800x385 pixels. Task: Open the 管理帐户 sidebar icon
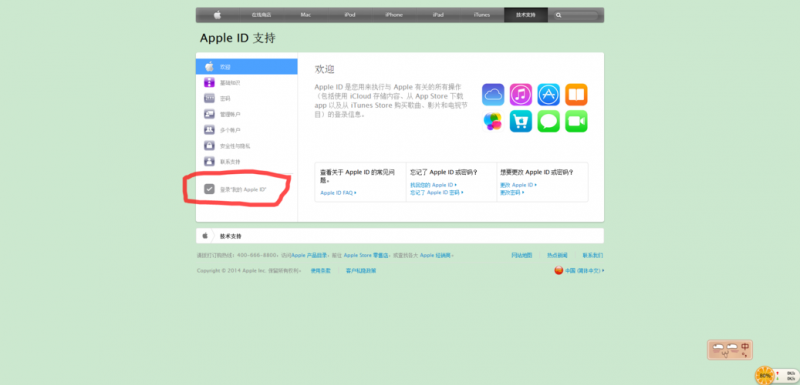pos(209,114)
